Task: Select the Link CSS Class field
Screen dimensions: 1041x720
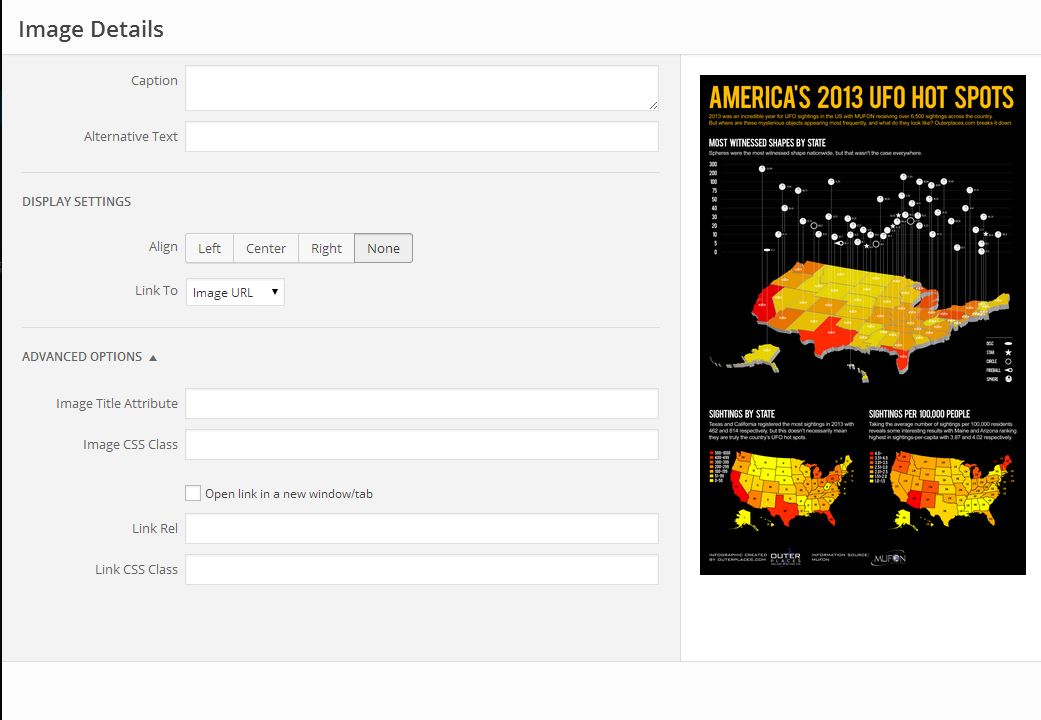Action: pyautogui.click(x=421, y=570)
